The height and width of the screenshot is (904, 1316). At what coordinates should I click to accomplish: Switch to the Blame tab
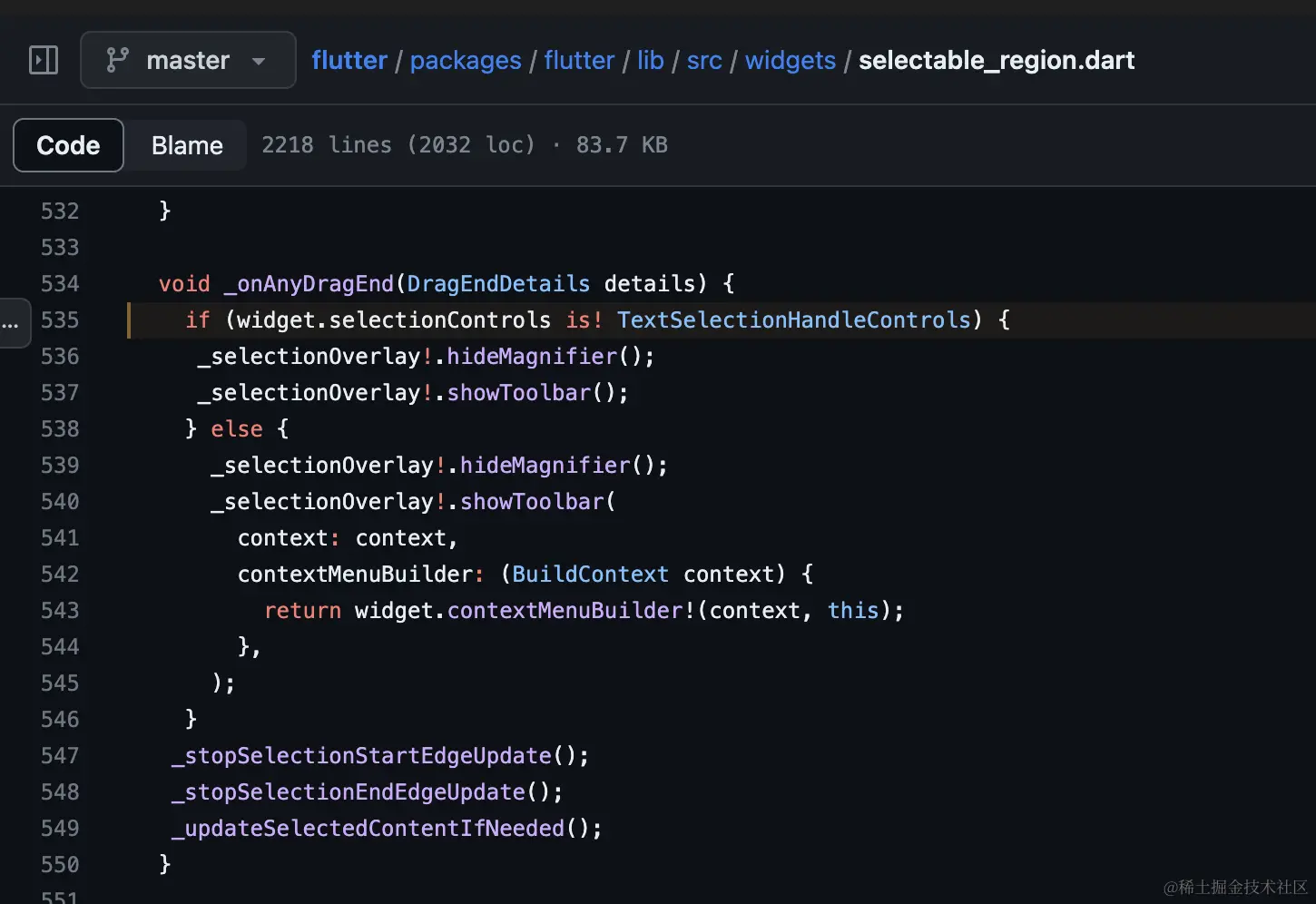click(187, 145)
